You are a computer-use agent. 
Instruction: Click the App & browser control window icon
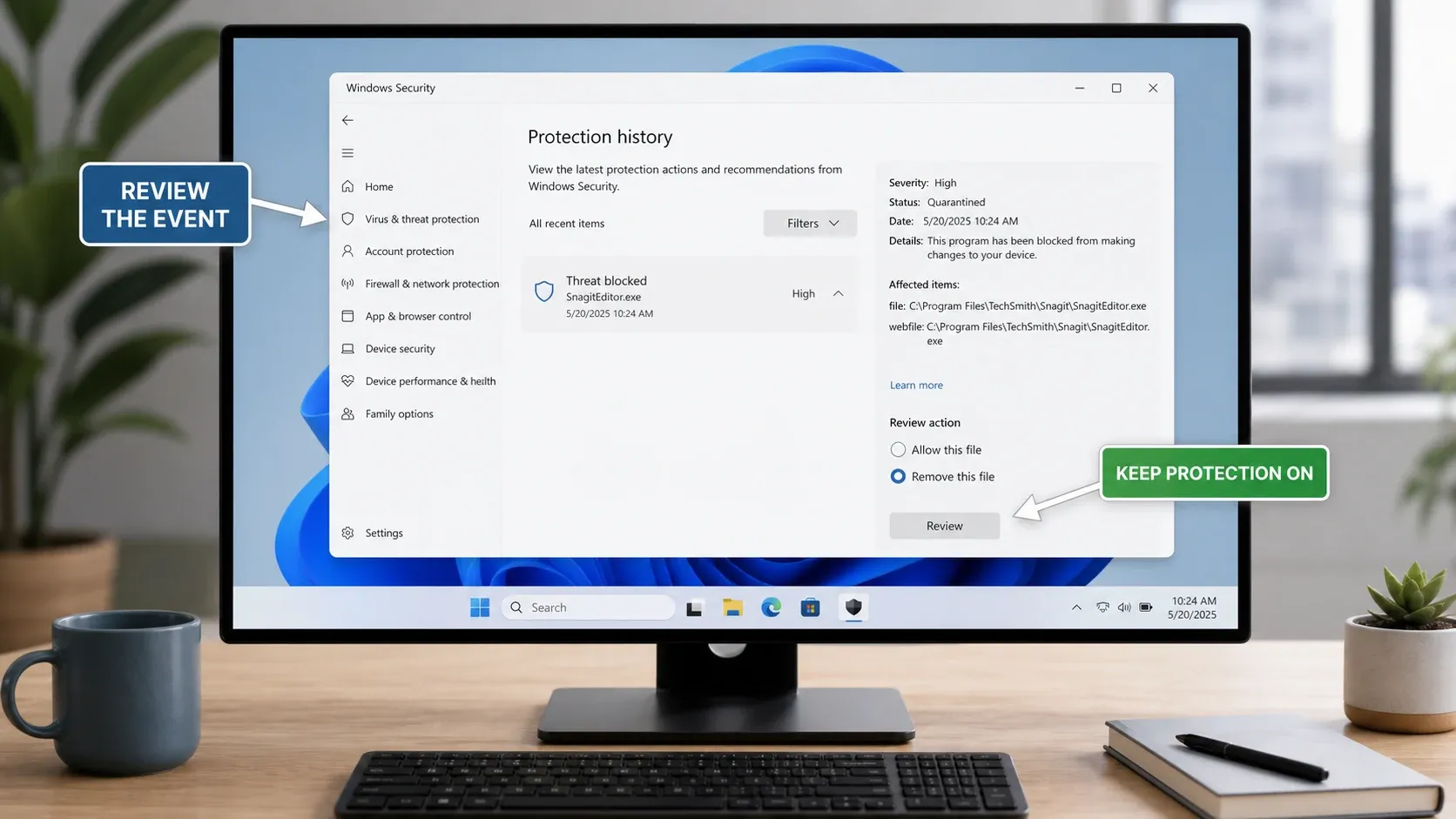point(347,316)
